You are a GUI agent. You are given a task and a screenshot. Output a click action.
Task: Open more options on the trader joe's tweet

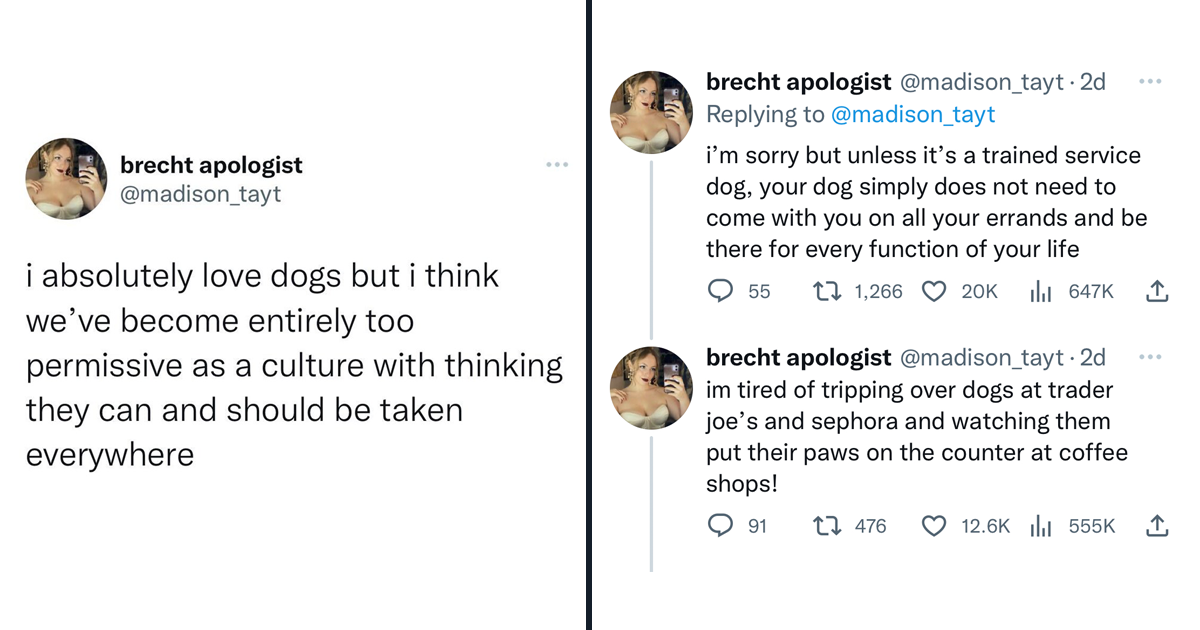pos(1151,356)
